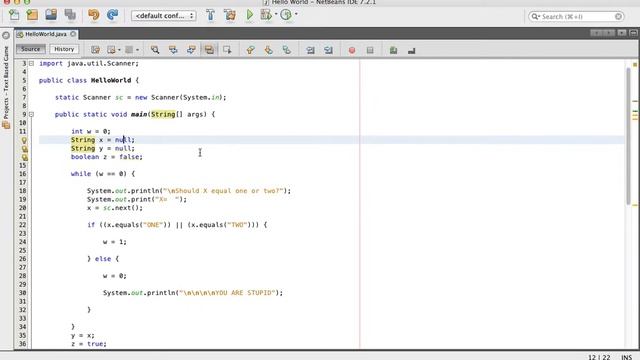This screenshot has width=640, height=360.
Task: Expand the back-navigation history dropdown arrow
Action: pos(119,50)
